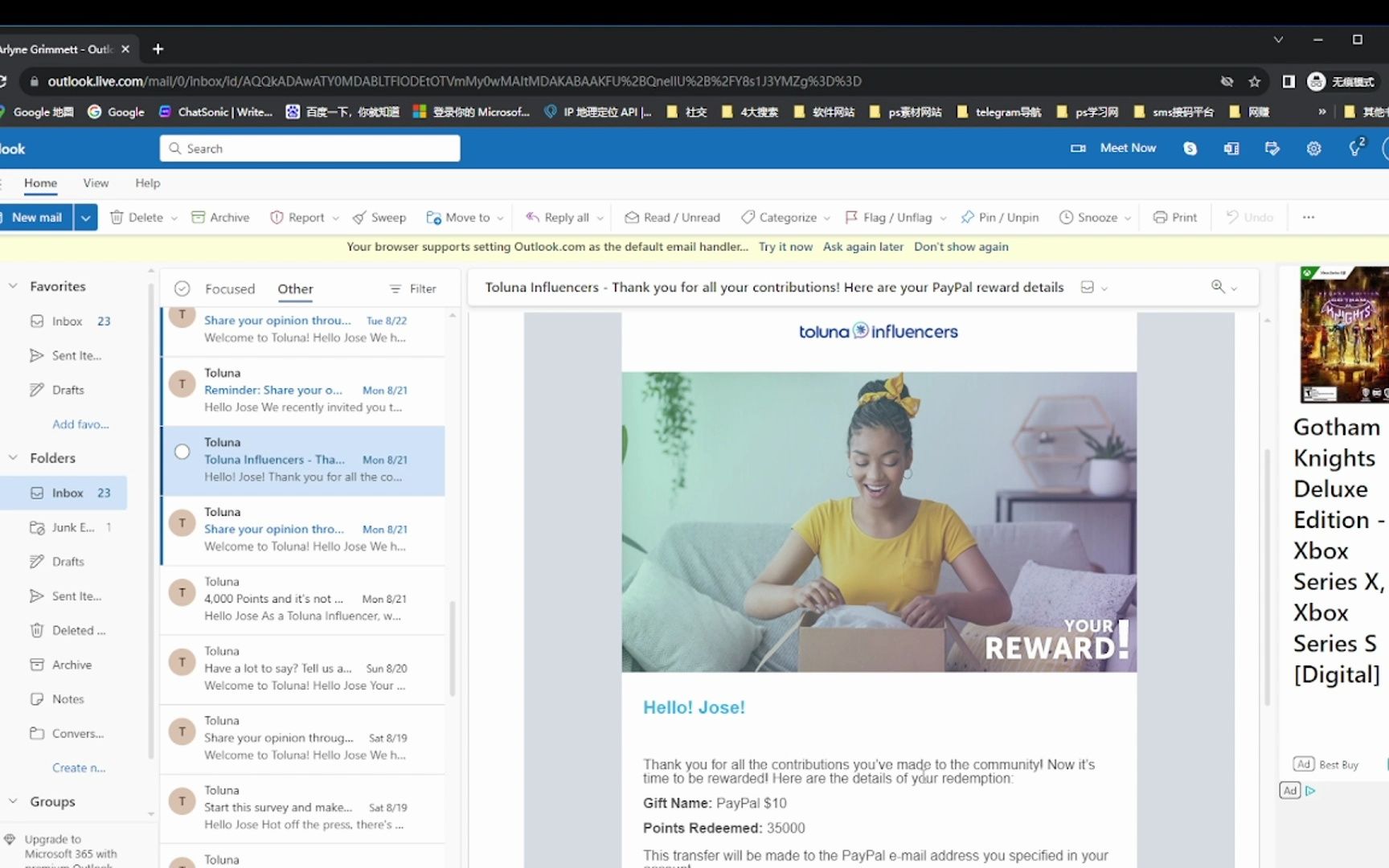Click the zoom magnifier in reading pane
This screenshot has height=868, width=1389.
(1218, 287)
